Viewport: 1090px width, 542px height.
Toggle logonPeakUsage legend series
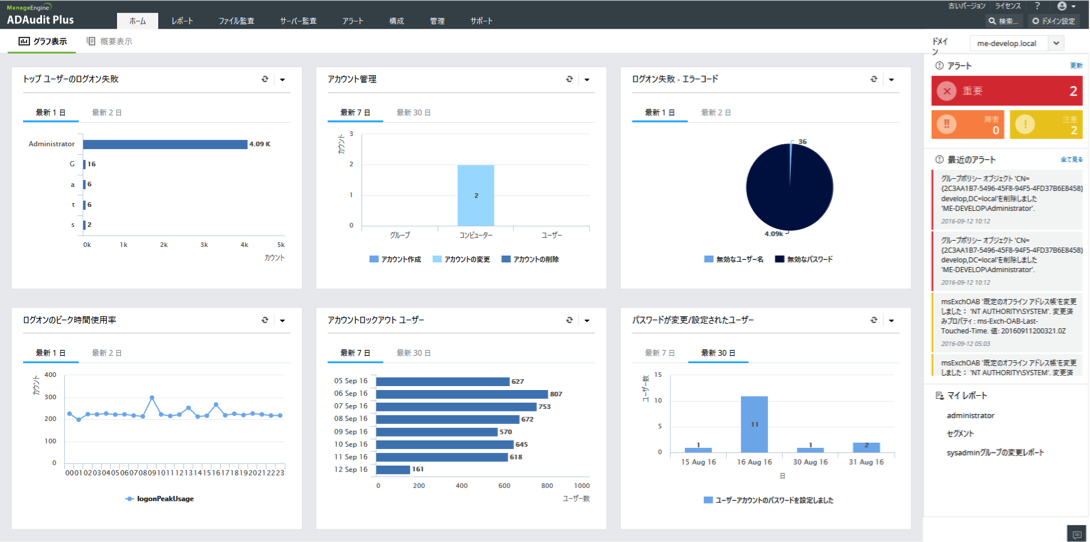[159, 498]
